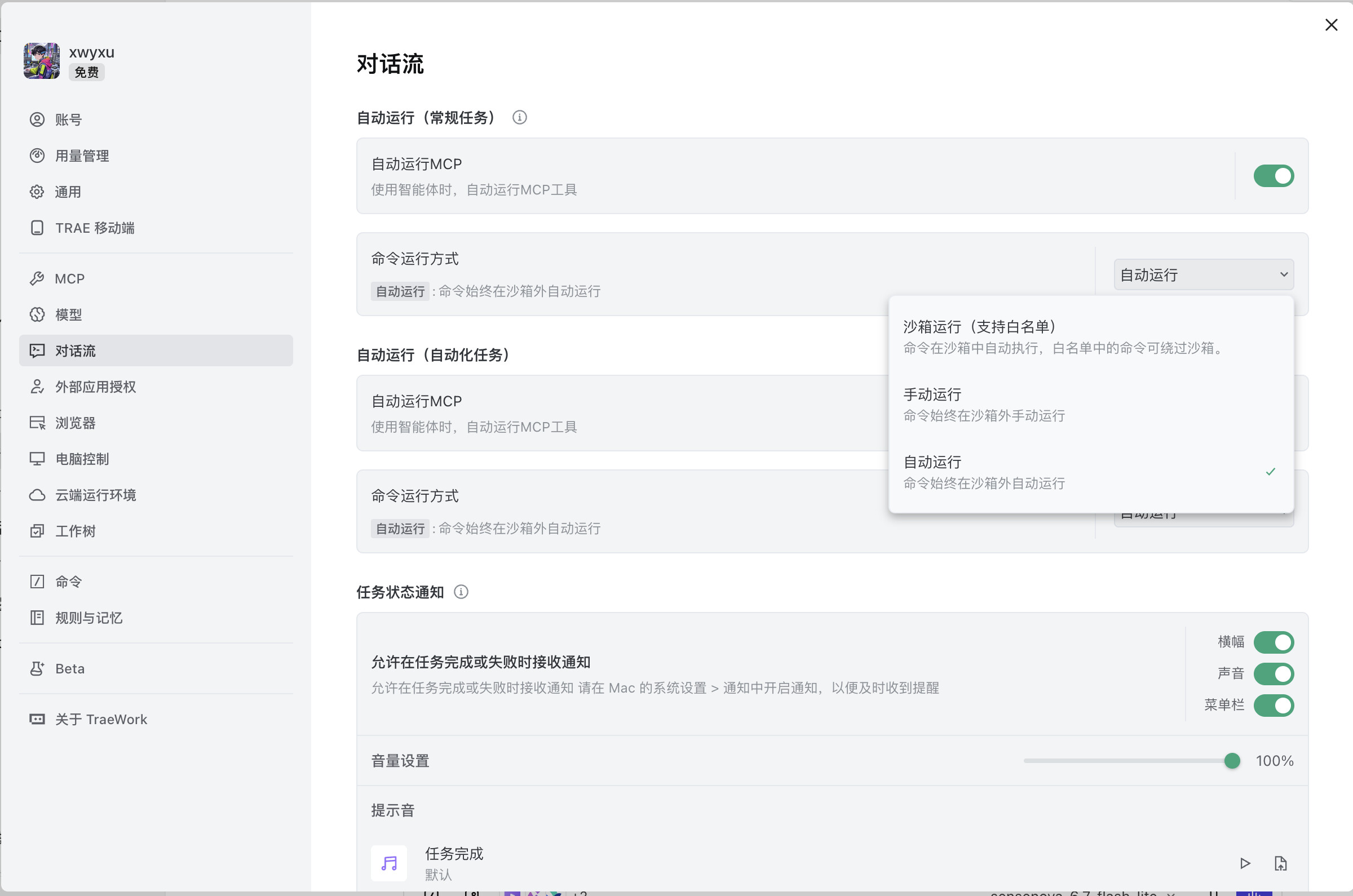Screen dimensions: 1353x896
Task: Select 手动运行 option in dropdown
Action: [x=1091, y=404]
